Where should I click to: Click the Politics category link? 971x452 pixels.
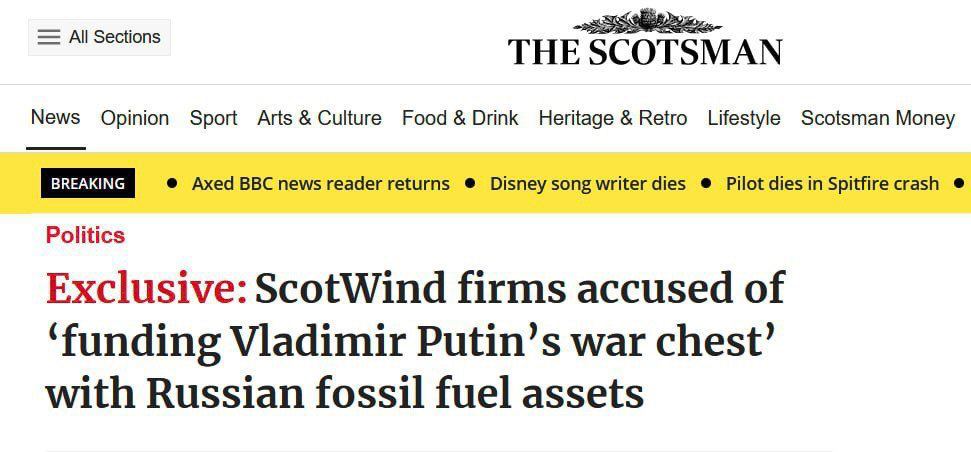coord(85,235)
